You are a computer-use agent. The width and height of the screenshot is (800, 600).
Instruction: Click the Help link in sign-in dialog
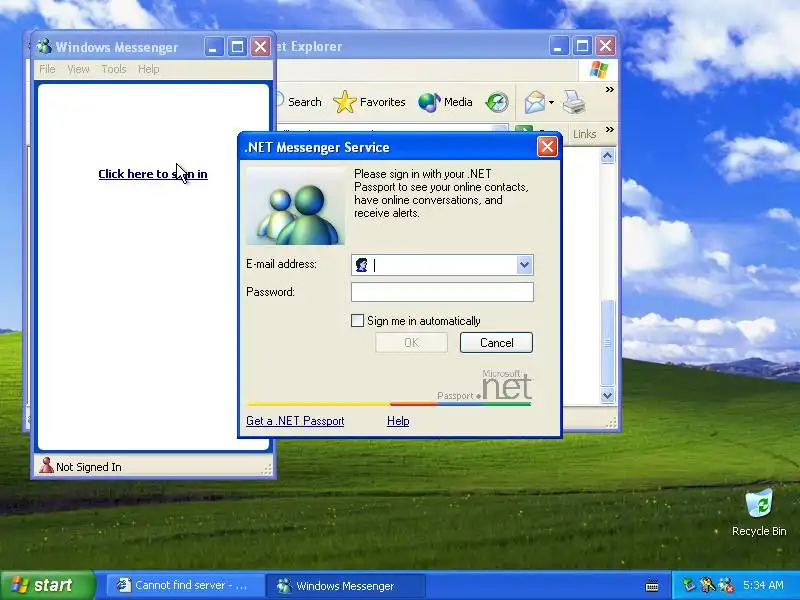398,421
